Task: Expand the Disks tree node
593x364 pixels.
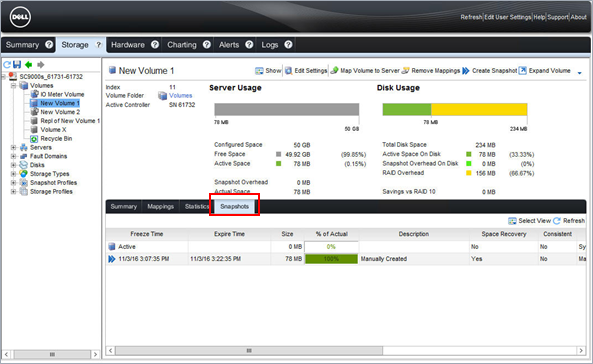Action: pyautogui.click(x=13, y=165)
